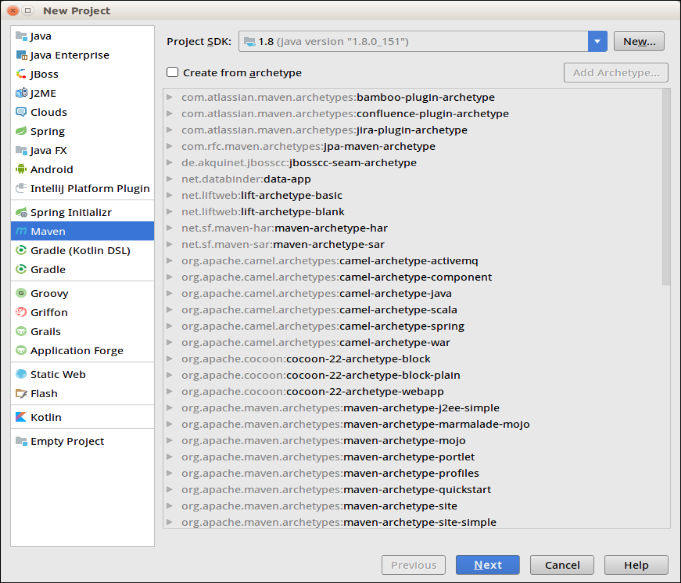This screenshot has height=583, width=681.
Task: Select the Android robot icon
Action: [x=22, y=169]
